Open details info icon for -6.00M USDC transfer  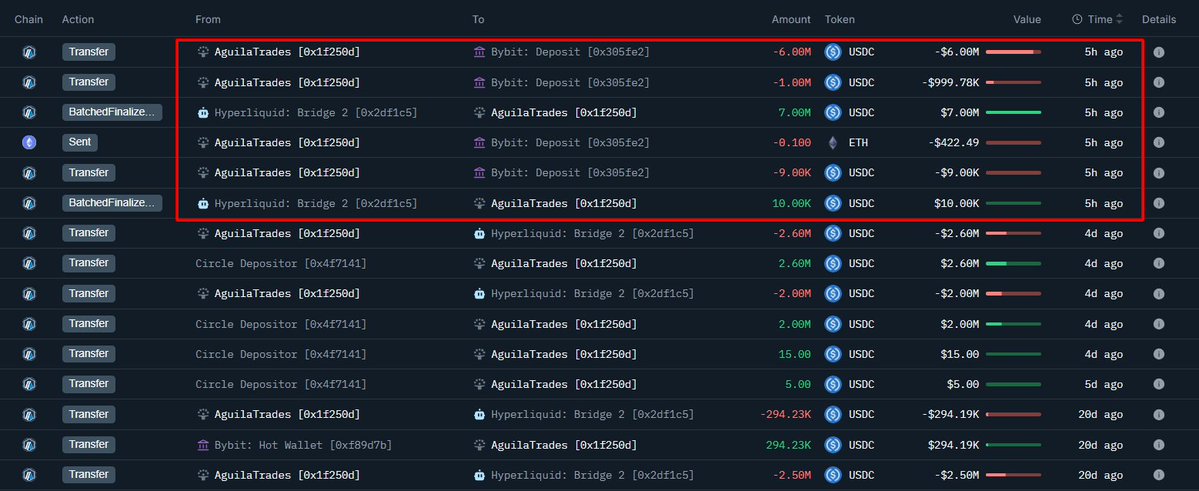point(1158,52)
